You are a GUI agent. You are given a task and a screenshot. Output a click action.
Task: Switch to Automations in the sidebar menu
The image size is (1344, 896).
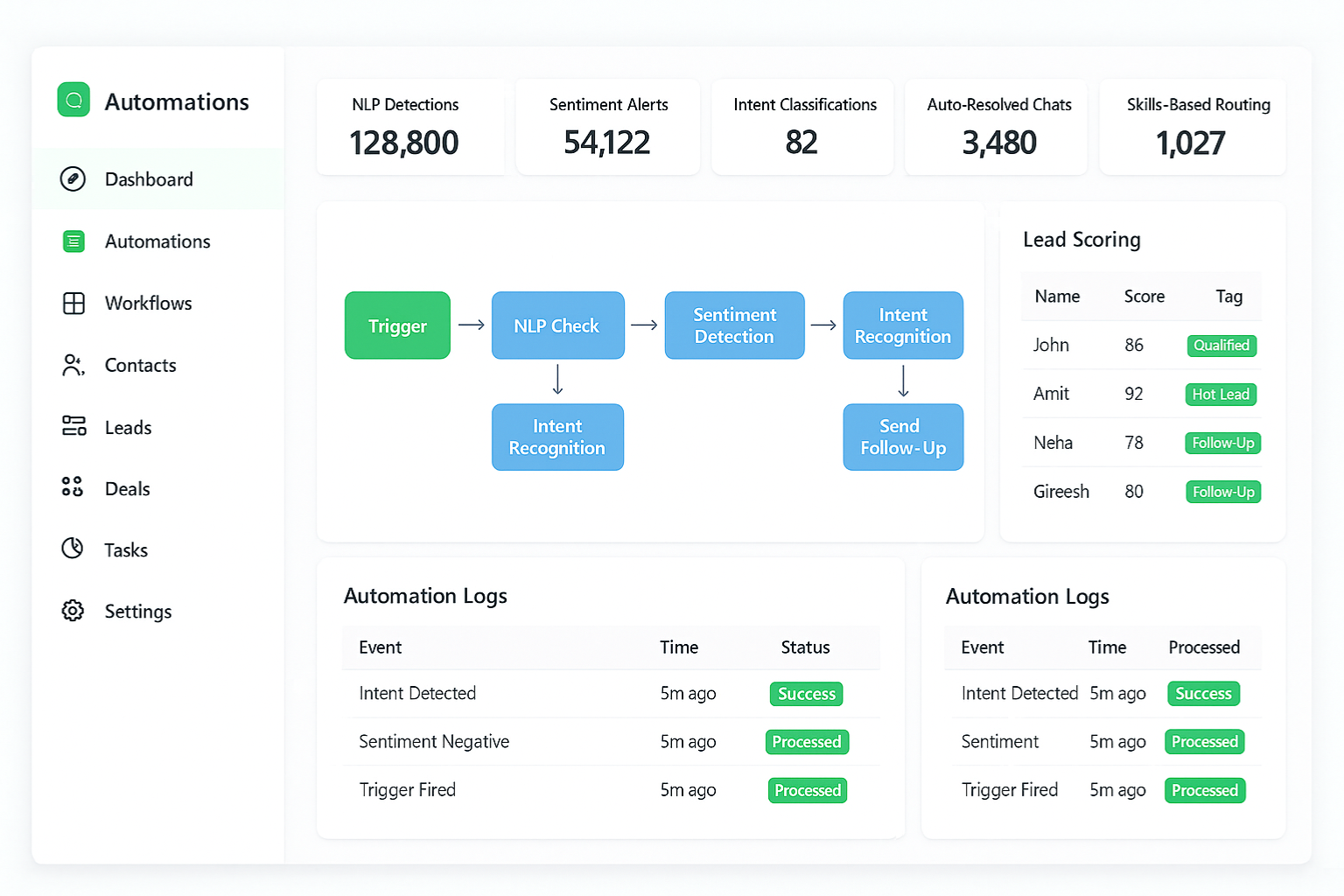[157, 241]
